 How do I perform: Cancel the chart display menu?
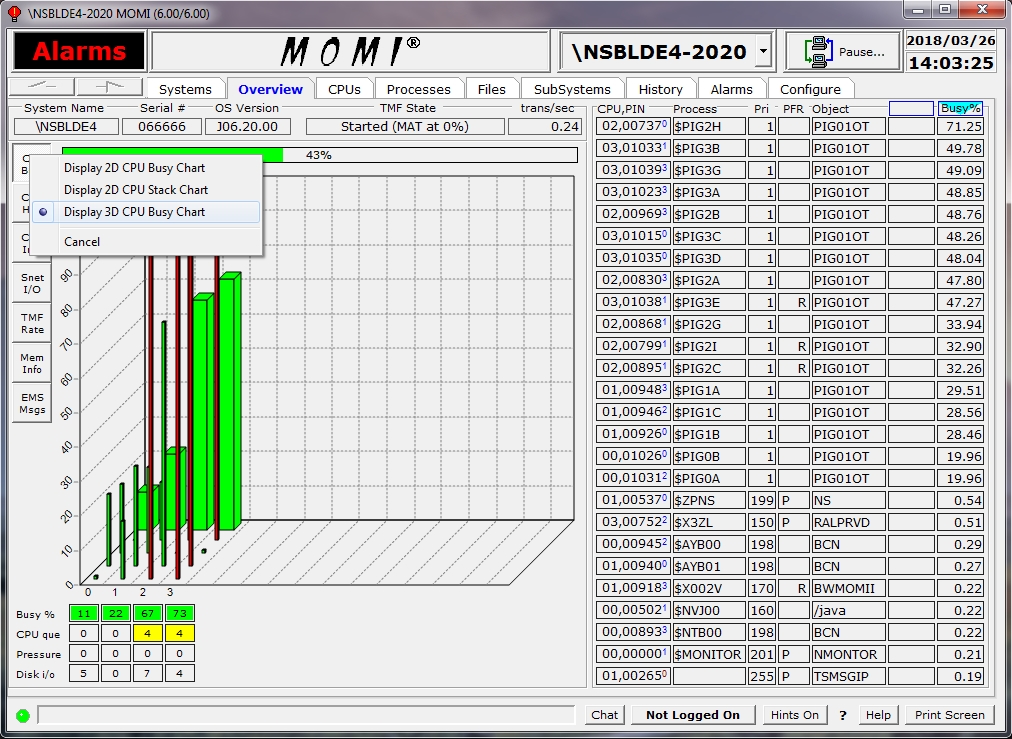82,242
